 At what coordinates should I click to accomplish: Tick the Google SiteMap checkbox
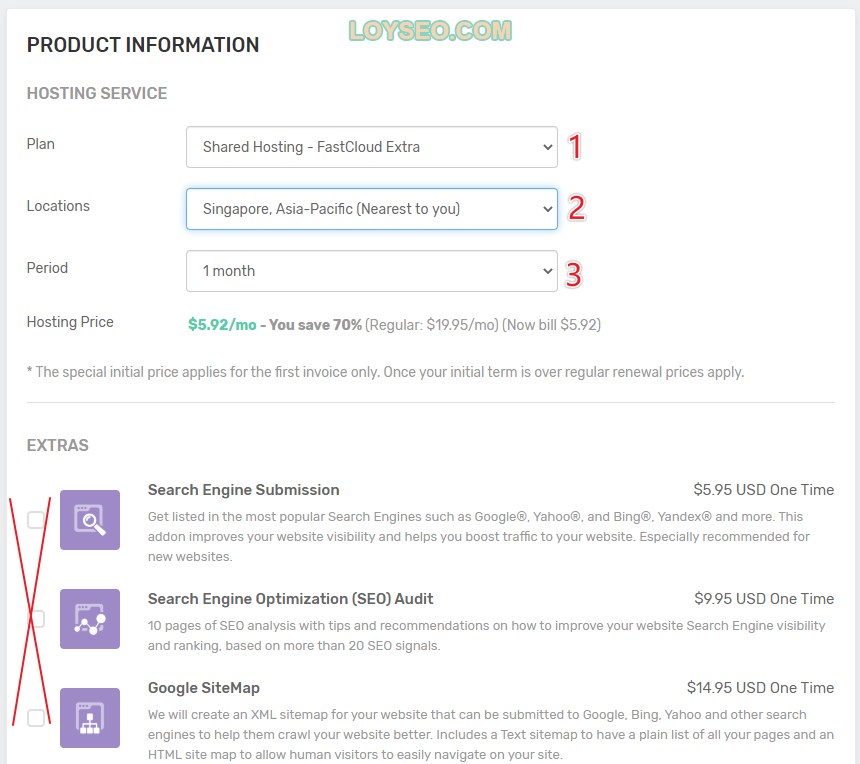[x=36, y=717]
